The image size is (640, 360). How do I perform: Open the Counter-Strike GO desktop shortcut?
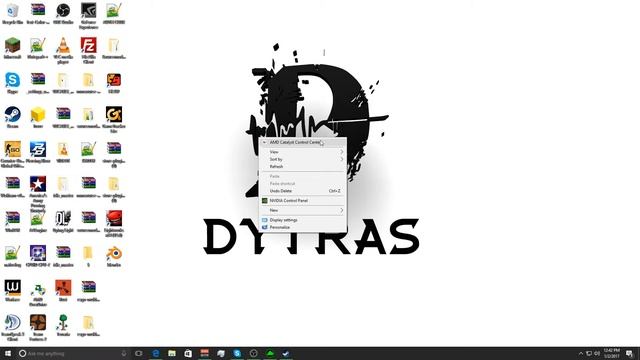tap(13, 149)
